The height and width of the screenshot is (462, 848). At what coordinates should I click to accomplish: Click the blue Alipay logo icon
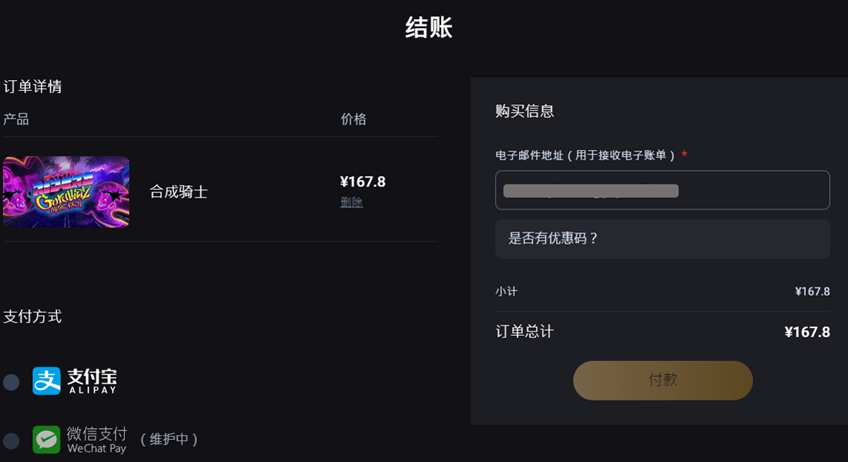(47, 381)
